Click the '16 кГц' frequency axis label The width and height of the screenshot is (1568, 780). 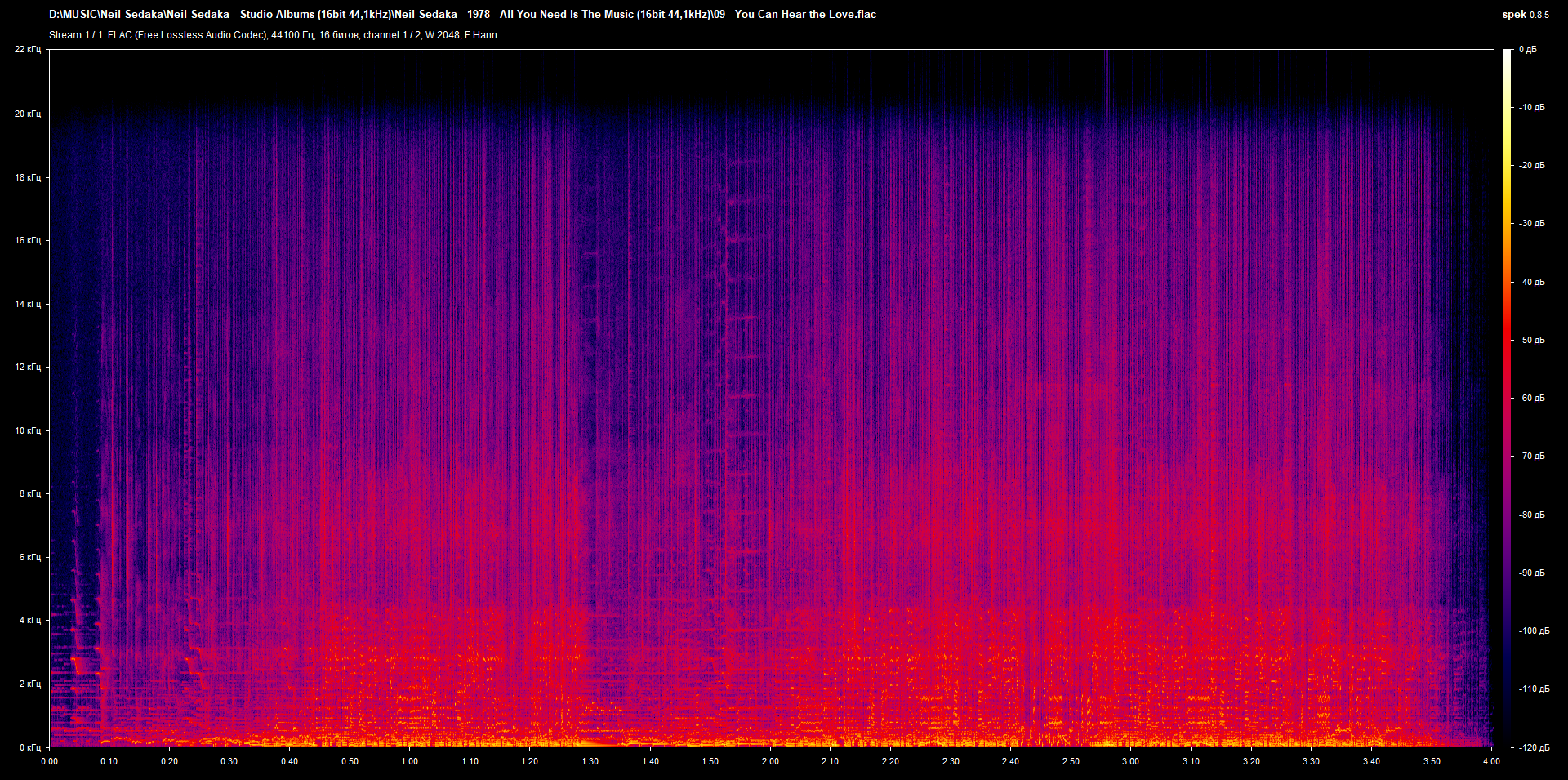pyautogui.click(x=28, y=240)
